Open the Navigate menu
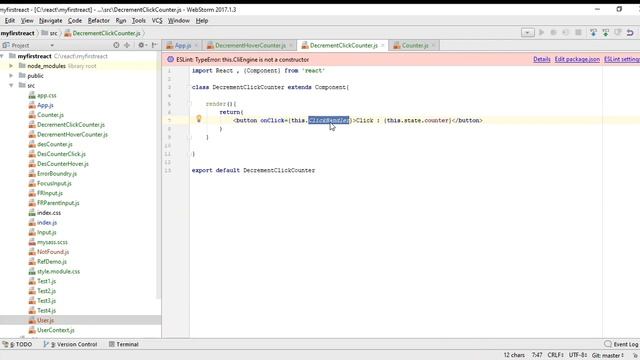This screenshot has width=640, height=360. [x=51, y=20]
